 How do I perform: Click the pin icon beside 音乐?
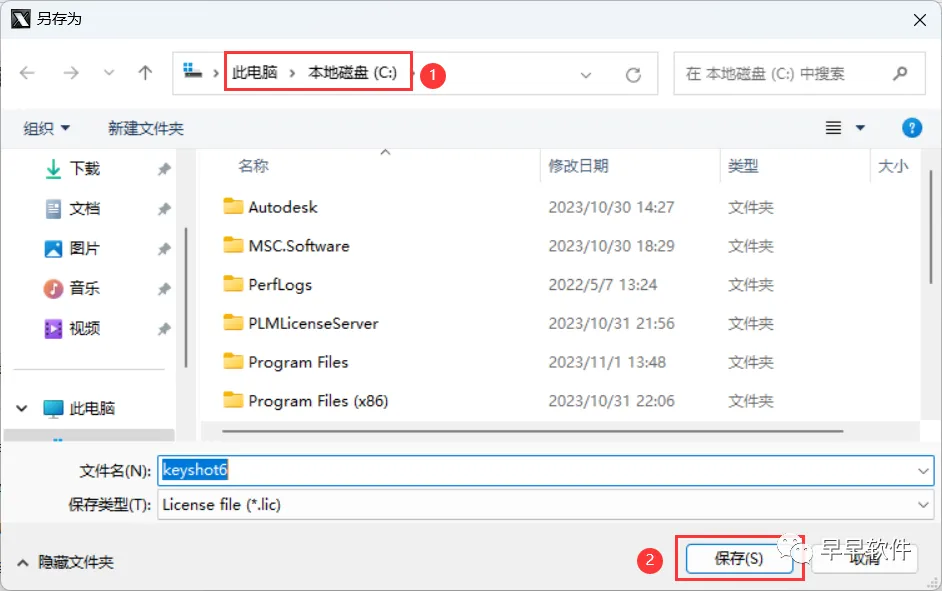click(164, 289)
